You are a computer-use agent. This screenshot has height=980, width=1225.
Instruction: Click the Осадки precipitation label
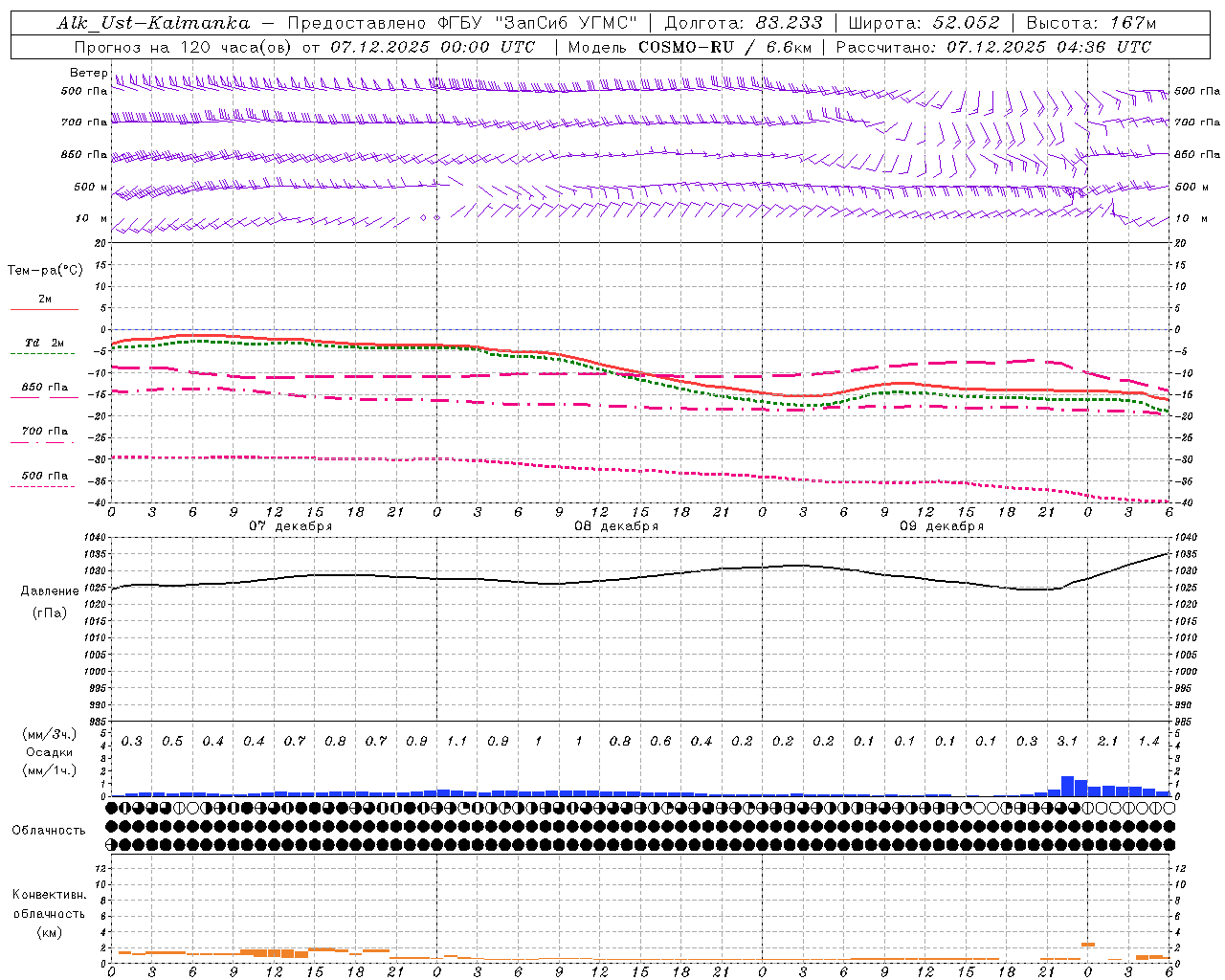(49, 752)
